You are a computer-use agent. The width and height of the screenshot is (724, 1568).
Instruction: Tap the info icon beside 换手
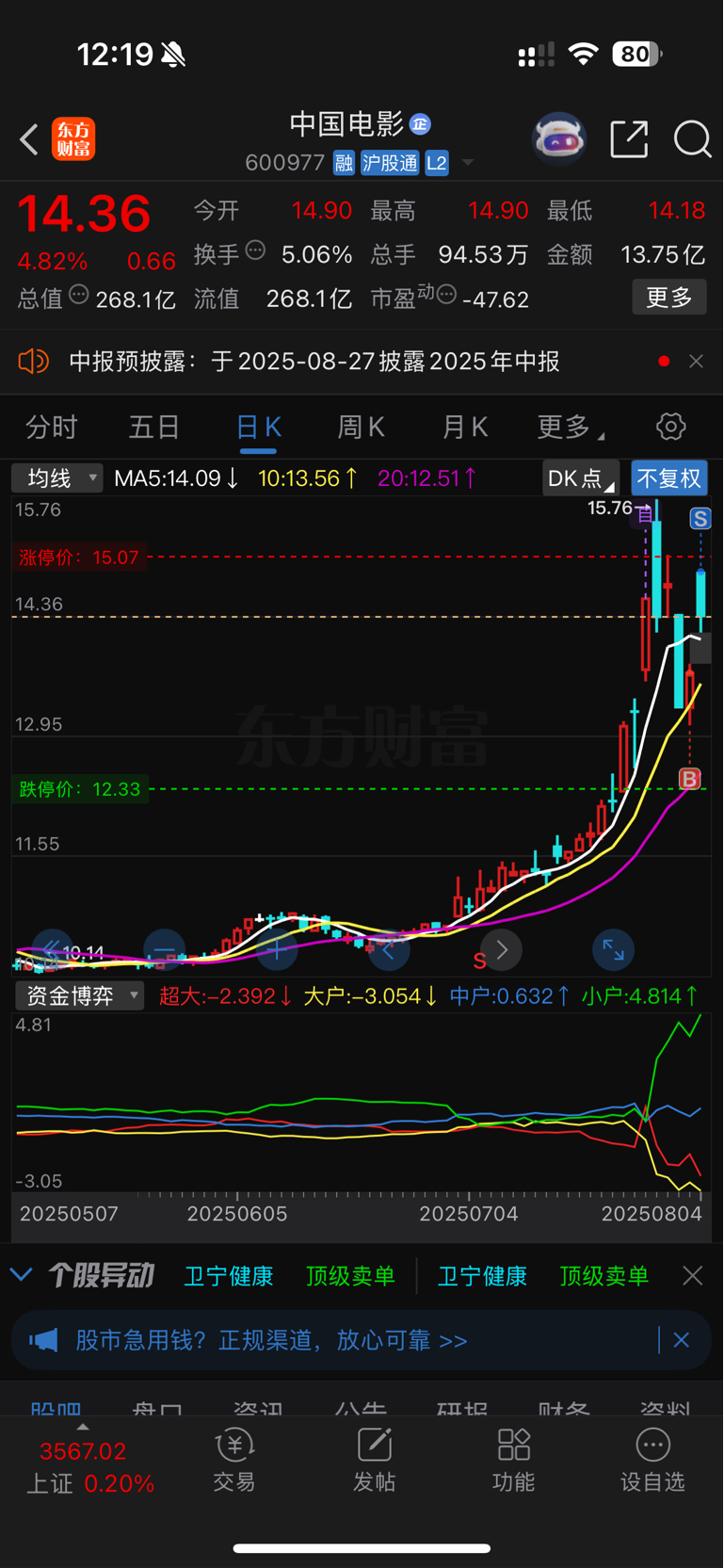point(255,251)
